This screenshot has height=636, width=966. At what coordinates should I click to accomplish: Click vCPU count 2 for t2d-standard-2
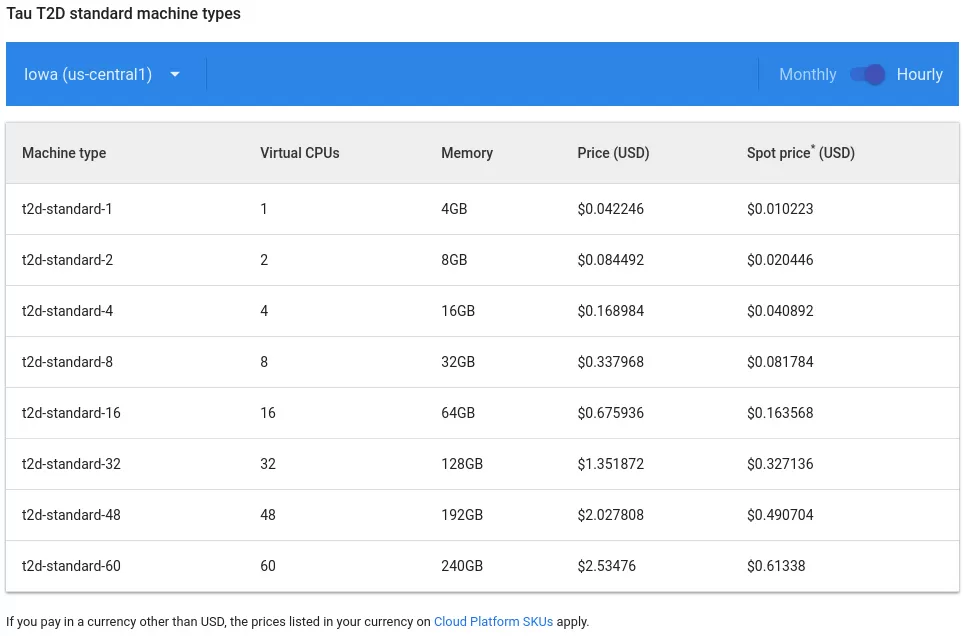point(264,260)
